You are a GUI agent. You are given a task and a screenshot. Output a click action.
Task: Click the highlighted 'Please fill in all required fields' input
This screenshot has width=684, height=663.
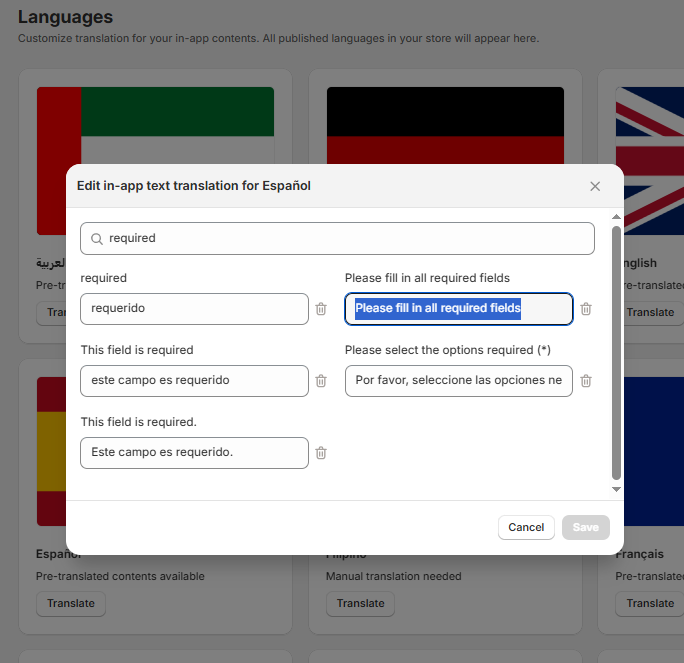[458, 309]
